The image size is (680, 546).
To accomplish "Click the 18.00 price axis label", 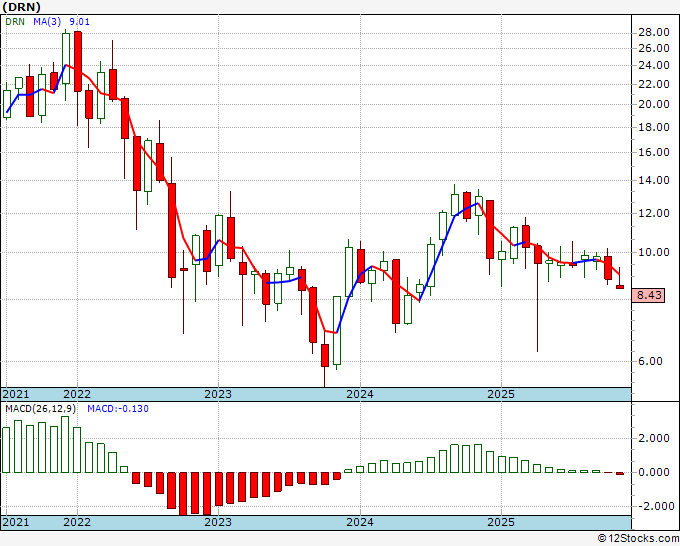I will [654, 127].
